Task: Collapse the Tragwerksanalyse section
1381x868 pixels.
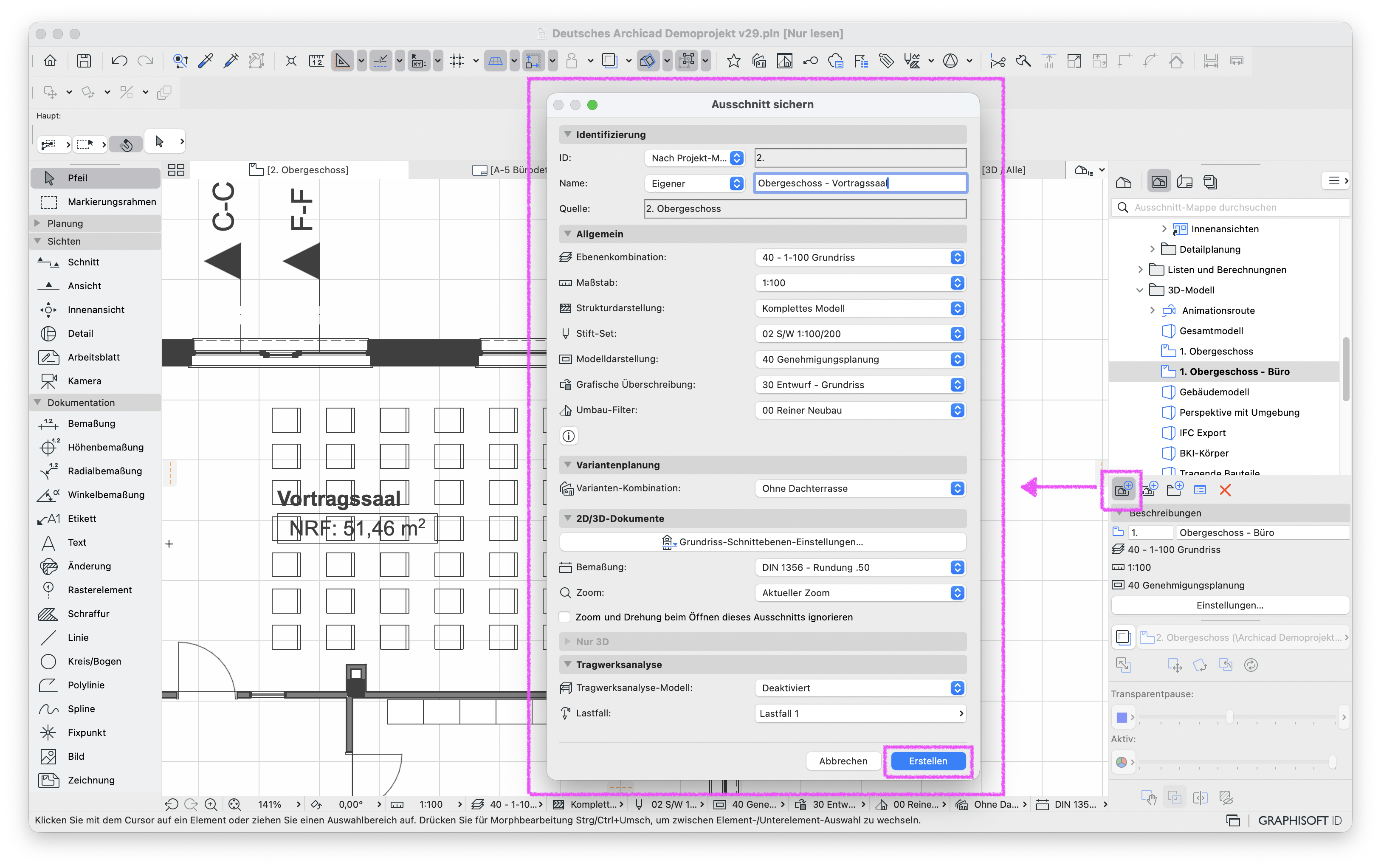Action: tap(568, 665)
